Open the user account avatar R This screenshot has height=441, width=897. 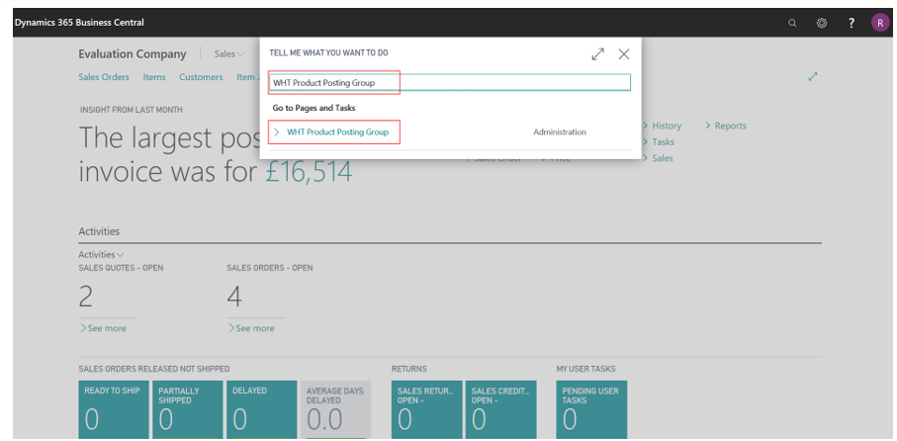(x=880, y=23)
